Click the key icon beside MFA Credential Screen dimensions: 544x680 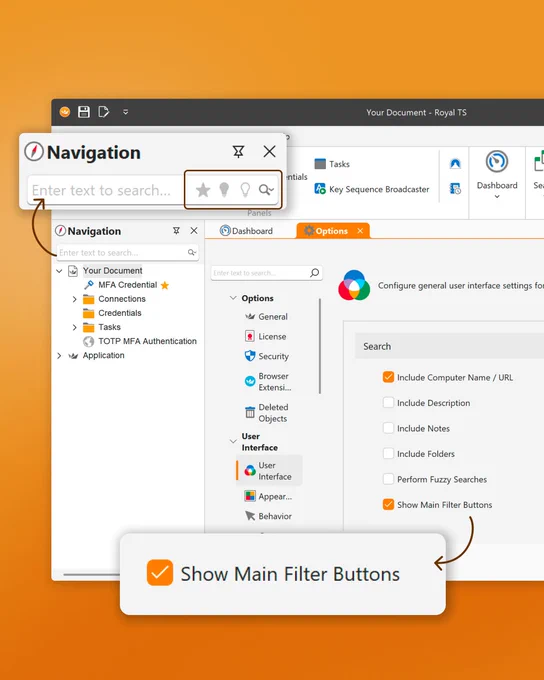coord(88,285)
